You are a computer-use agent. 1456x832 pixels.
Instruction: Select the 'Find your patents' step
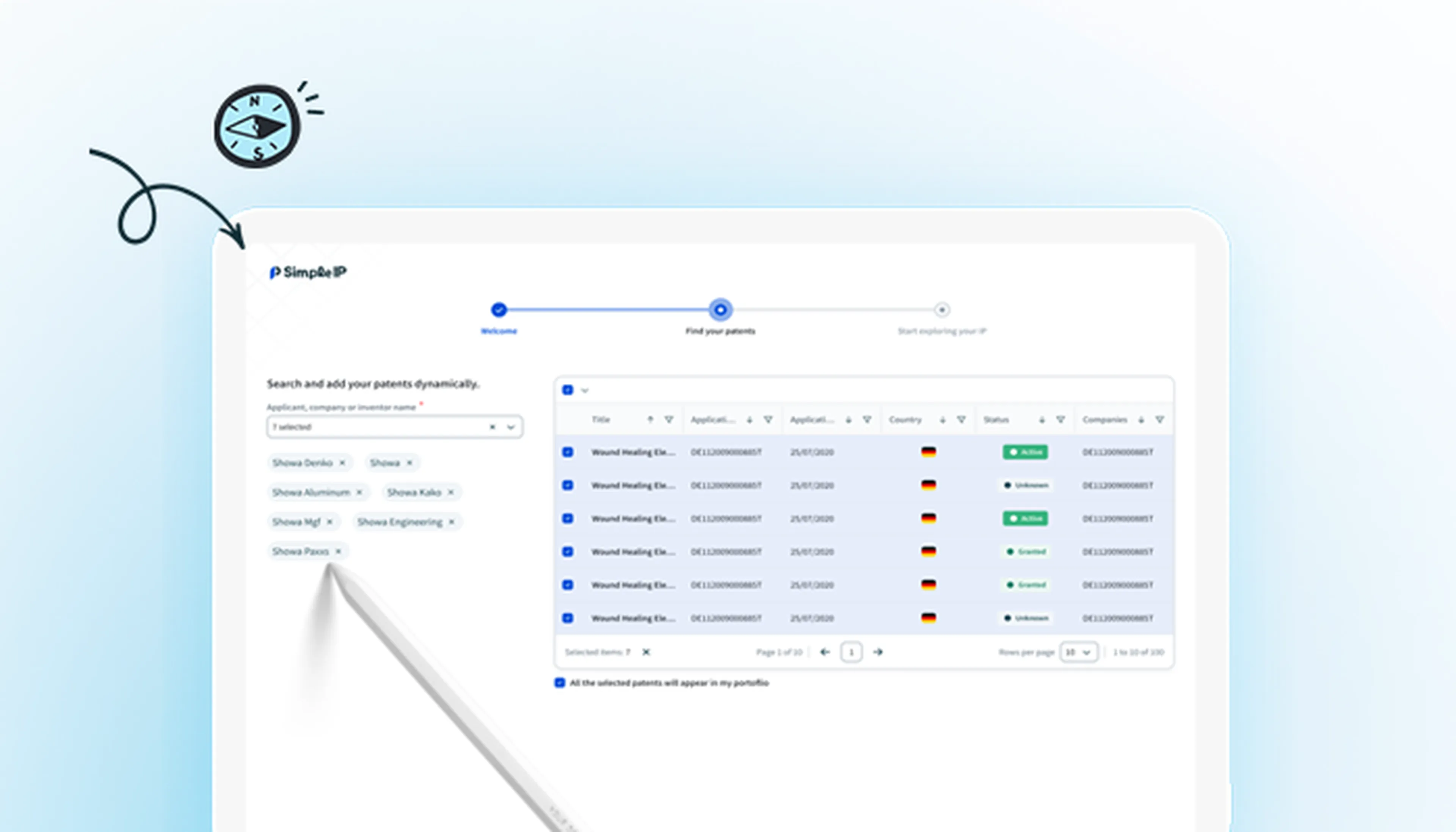pos(720,310)
